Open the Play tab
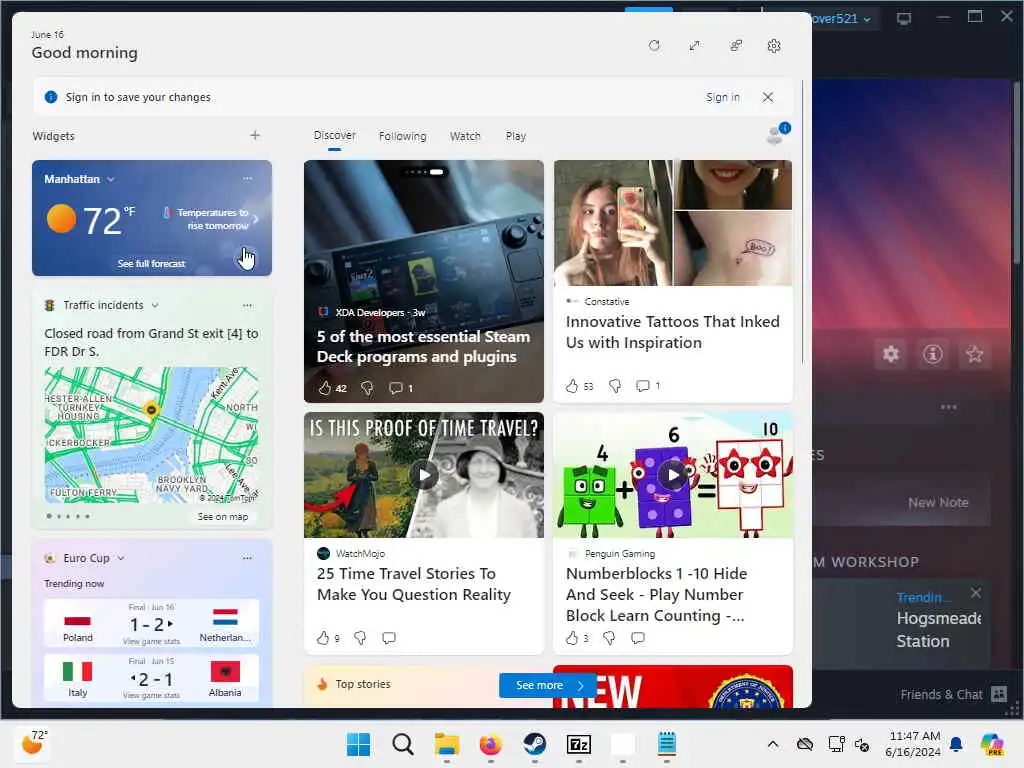This screenshot has width=1024, height=768. [515, 136]
